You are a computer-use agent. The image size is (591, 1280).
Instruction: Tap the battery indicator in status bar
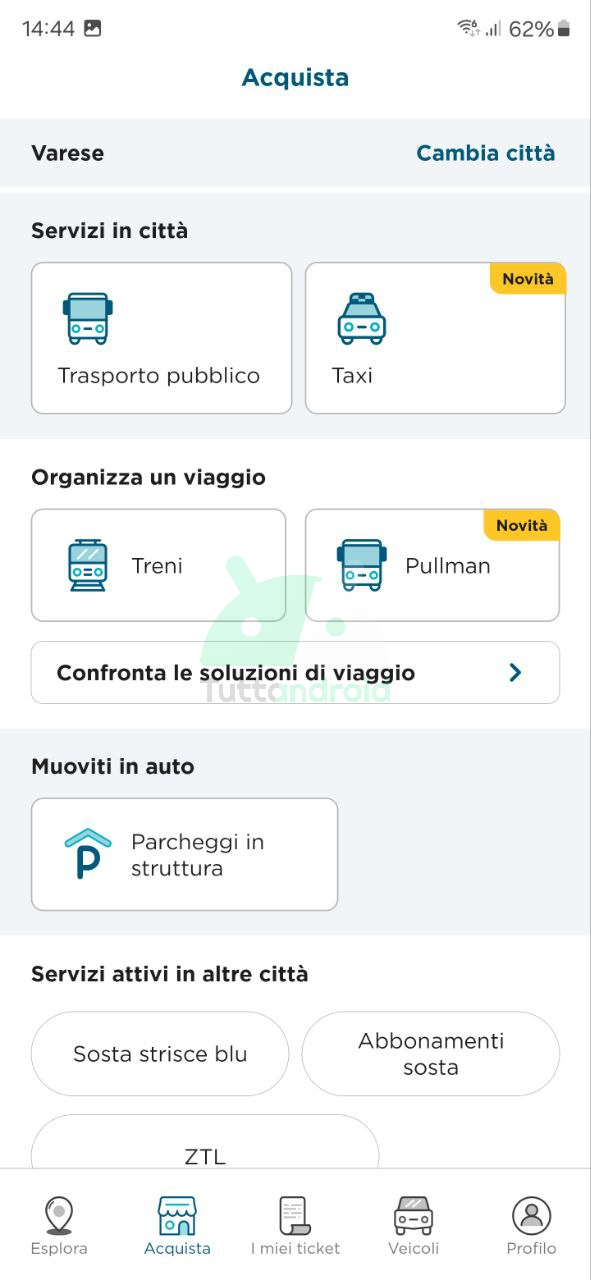pos(564,29)
